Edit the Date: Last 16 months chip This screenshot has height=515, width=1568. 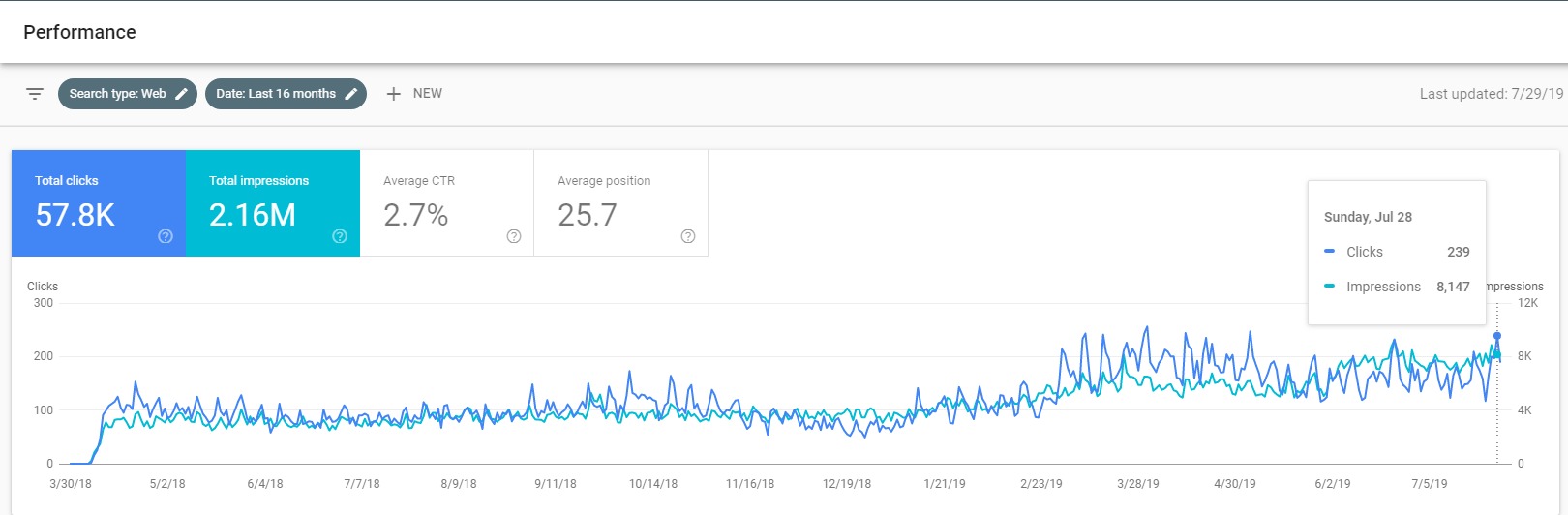point(286,94)
